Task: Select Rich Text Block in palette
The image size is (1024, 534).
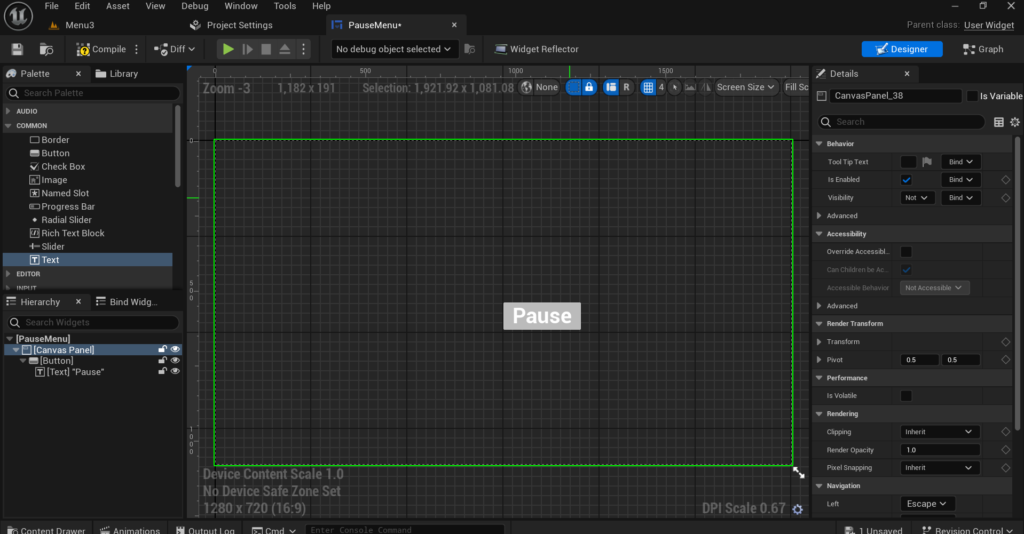Action: point(67,233)
